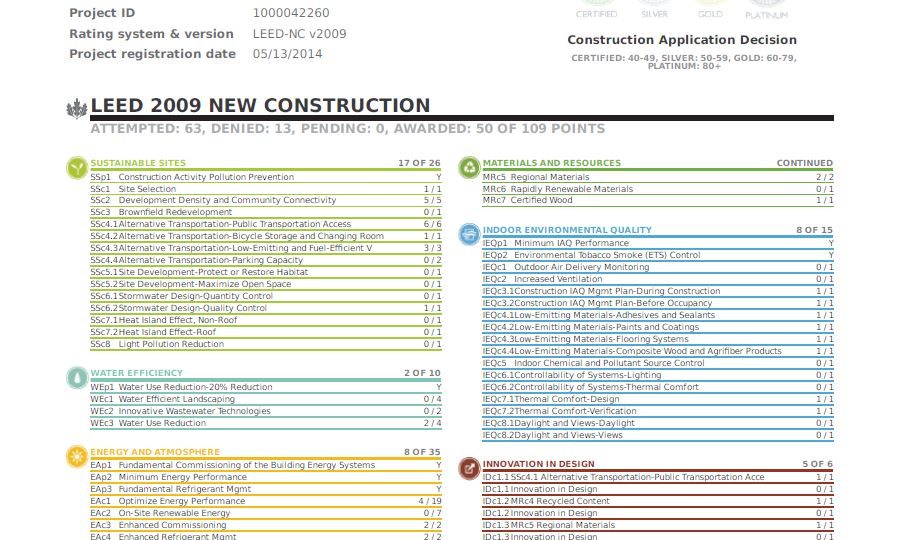Click IEQp2 Environmental Tobacco Smoke Control row
Image resolution: width=906 pixels, height=540 pixels.
pyautogui.click(x=658, y=255)
